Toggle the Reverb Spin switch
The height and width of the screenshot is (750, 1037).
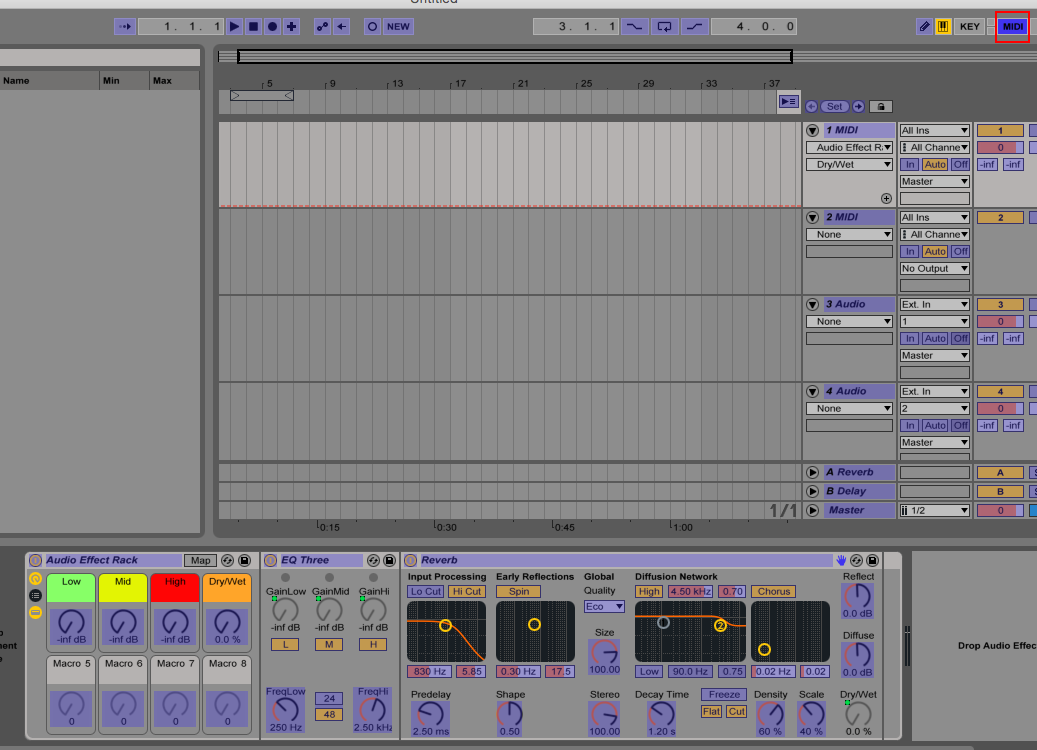[x=518, y=591]
